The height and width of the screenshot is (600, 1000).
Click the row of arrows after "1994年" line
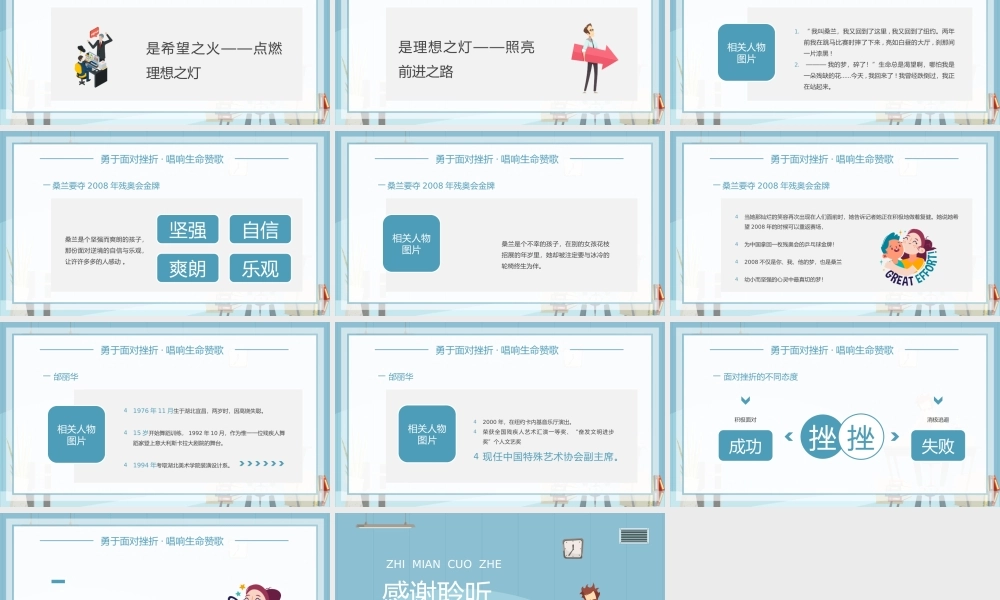pos(261,464)
